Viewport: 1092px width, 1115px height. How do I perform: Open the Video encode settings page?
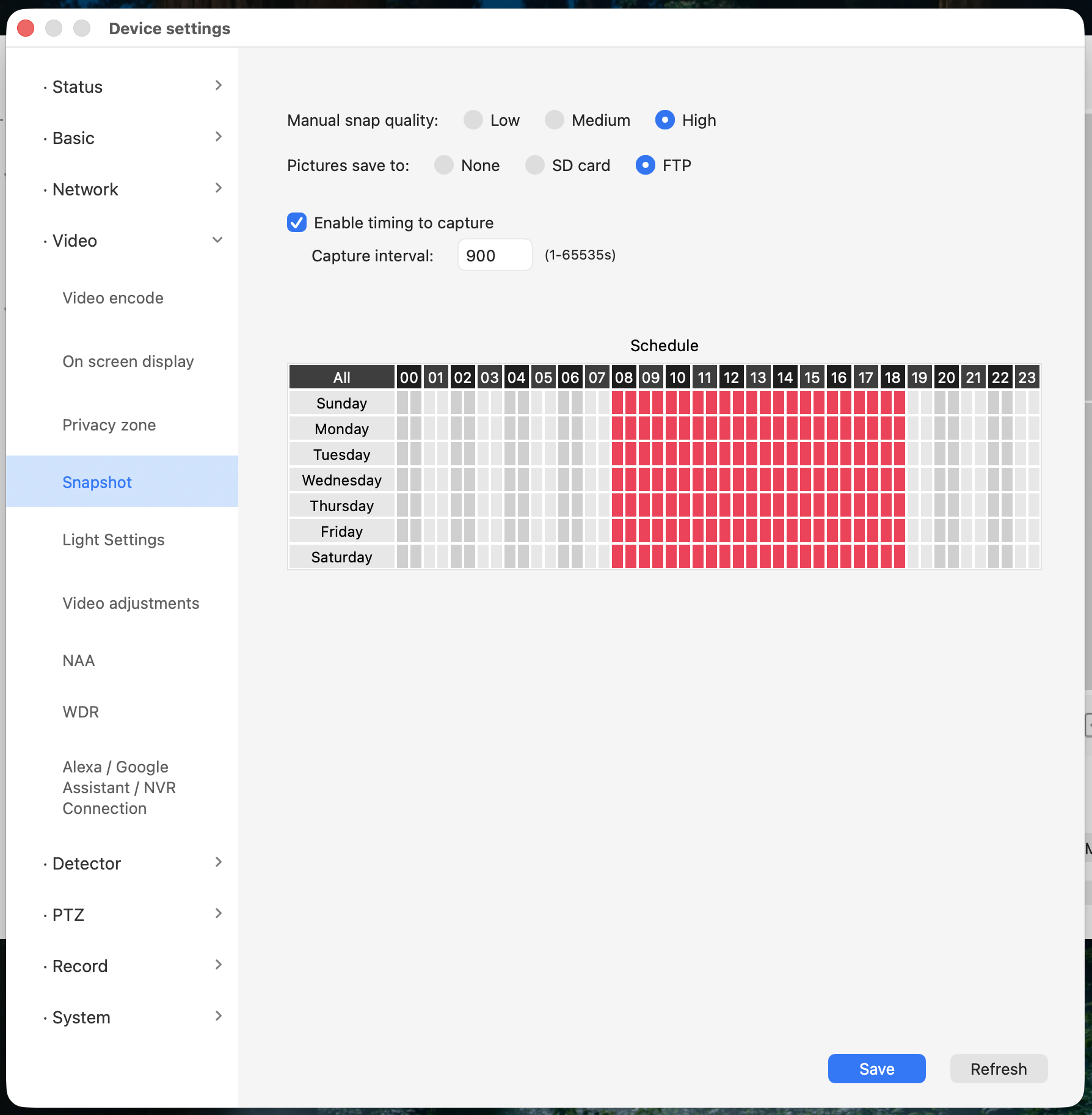tap(113, 298)
